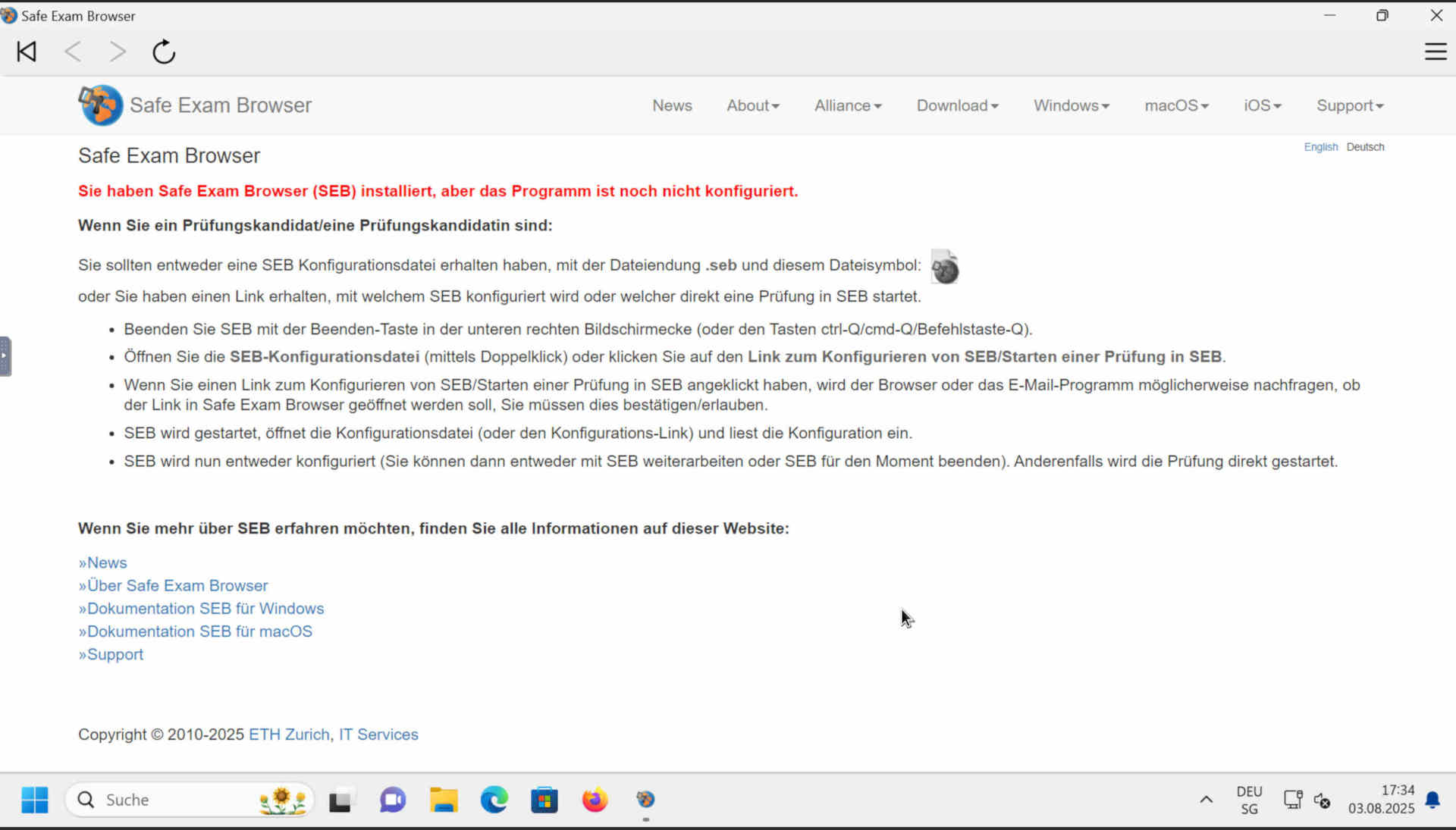Expand the About dropdown
Viewport: 1456px width, 830px height.
coord(753,105)
